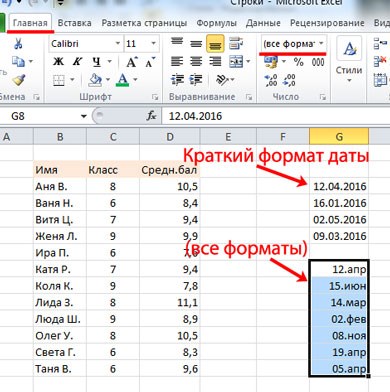Viewport: 390px width, 392px height.
Task: Apply the font color A swatch
Action: 122,80
